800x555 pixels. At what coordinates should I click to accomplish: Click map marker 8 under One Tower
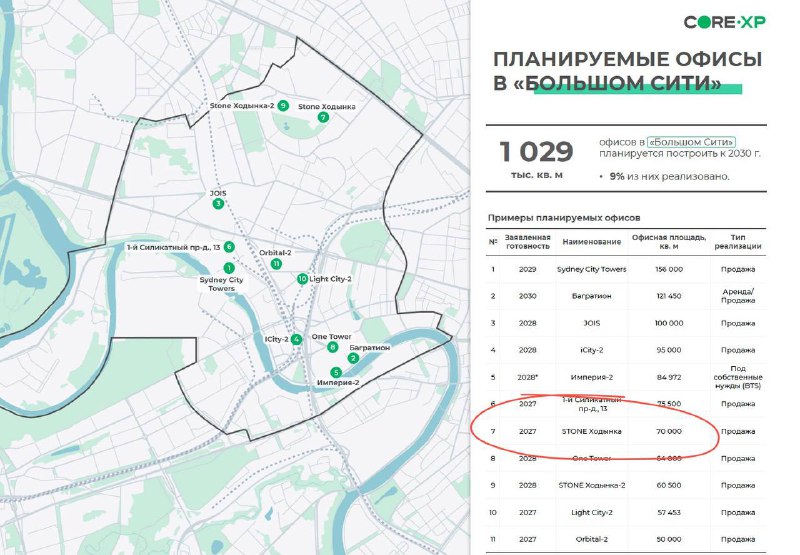pos(333,347)
